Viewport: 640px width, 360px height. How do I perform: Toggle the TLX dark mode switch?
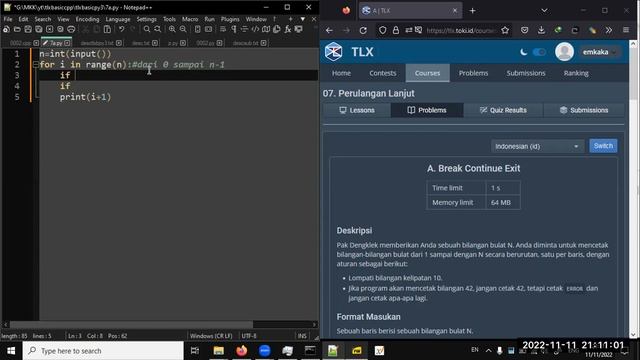click(x=539, y=52)
